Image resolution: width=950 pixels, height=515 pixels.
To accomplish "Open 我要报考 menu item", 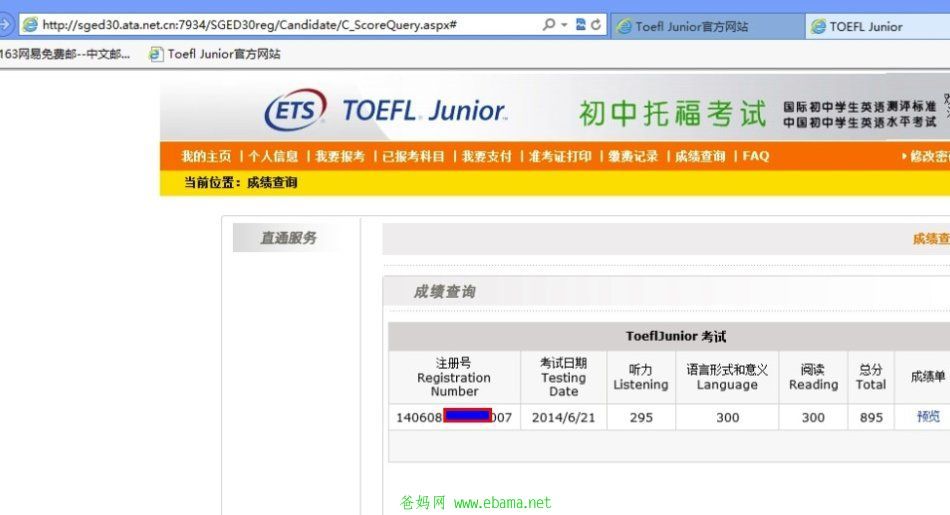I will 340,156.
